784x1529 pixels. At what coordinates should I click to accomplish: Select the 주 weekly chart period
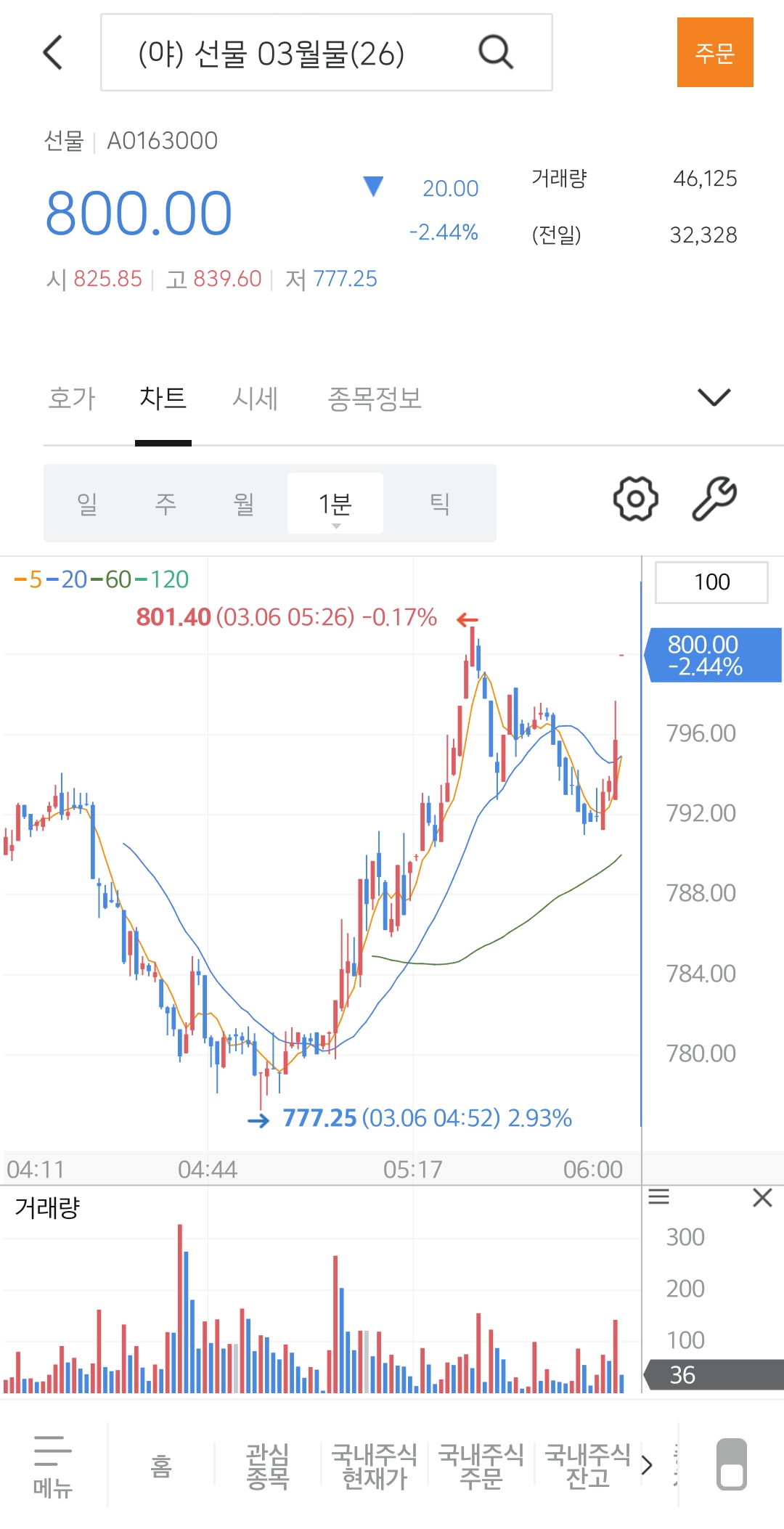pyautogui.click(x=166, y=503)
